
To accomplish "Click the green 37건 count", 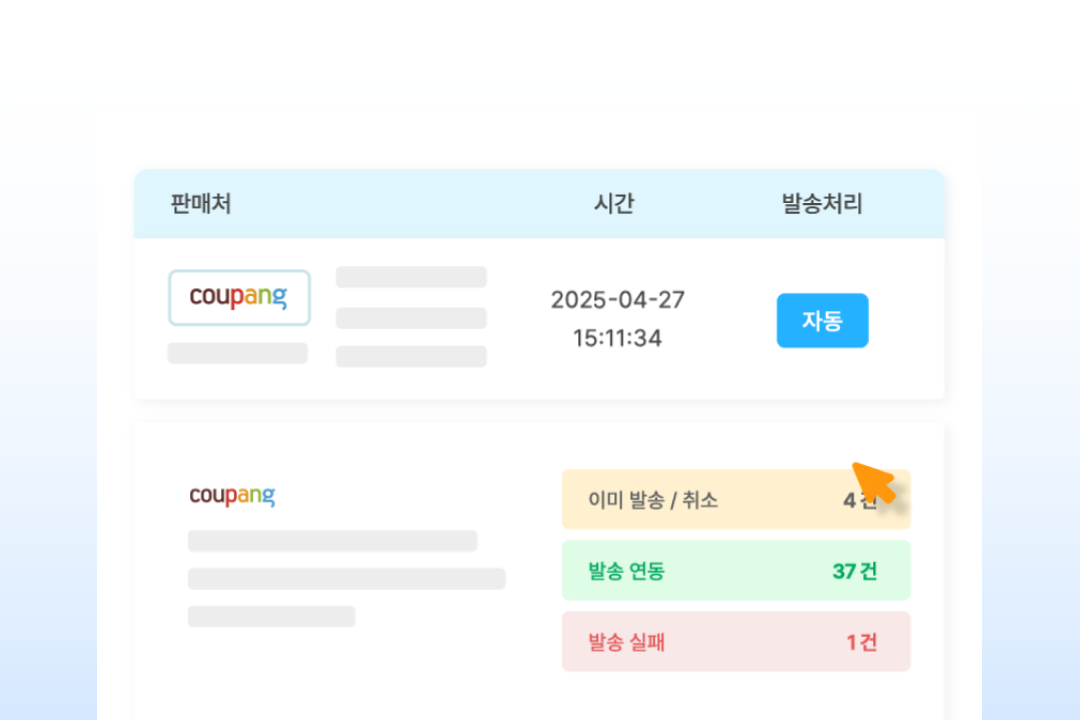I will [x=854, y=571].
